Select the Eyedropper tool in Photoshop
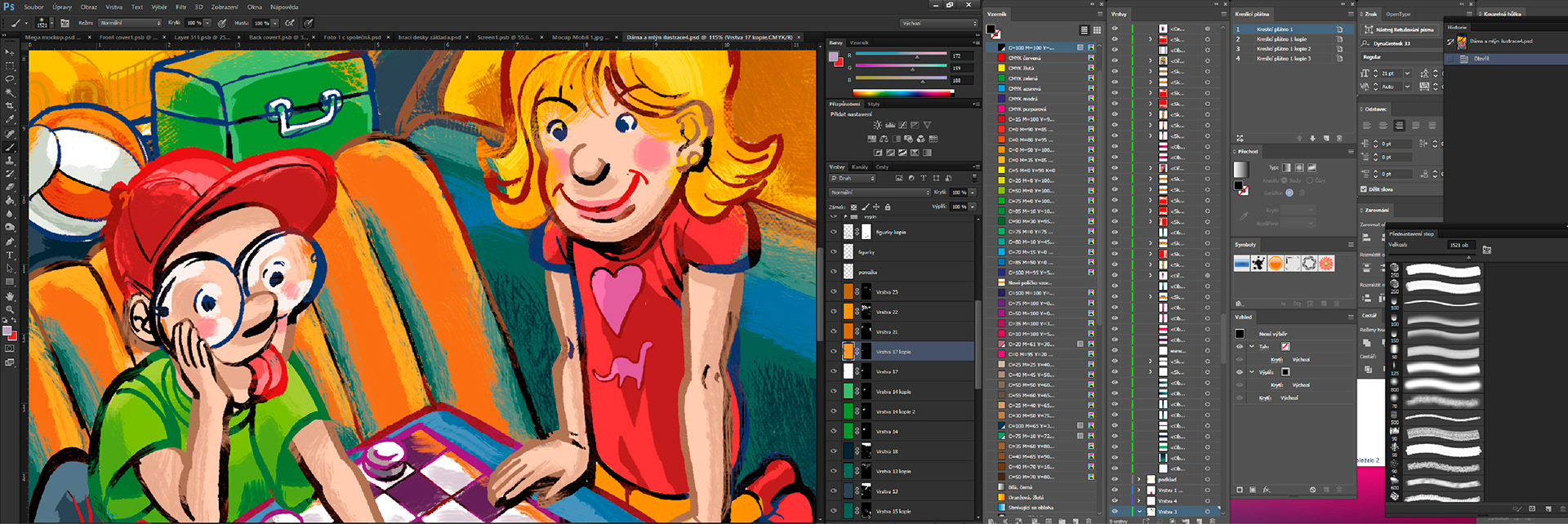This screenshot has height=524, width=1568. point(10,120)
